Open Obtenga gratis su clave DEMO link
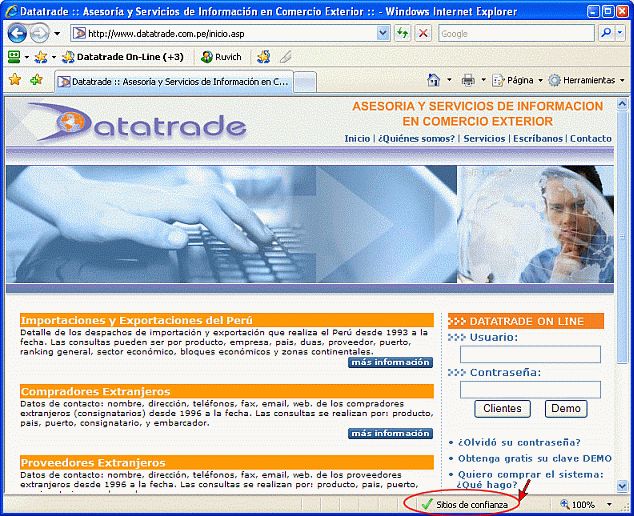Viewport: 634px width, 516px height. (535, 459)
